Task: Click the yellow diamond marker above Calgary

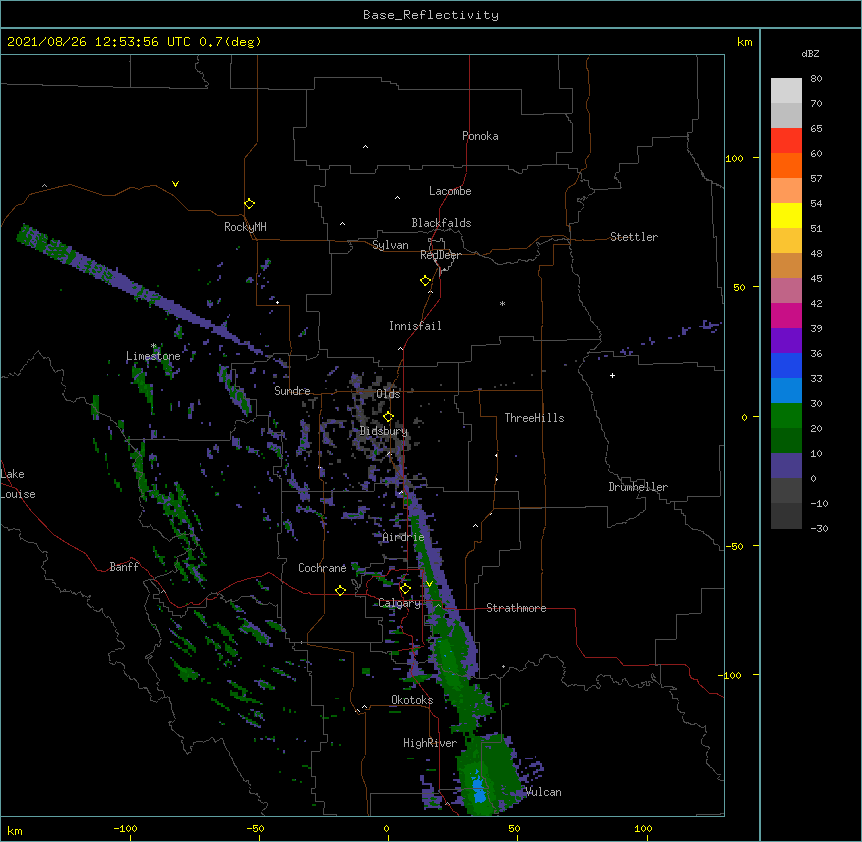Action: pos(405,589)
